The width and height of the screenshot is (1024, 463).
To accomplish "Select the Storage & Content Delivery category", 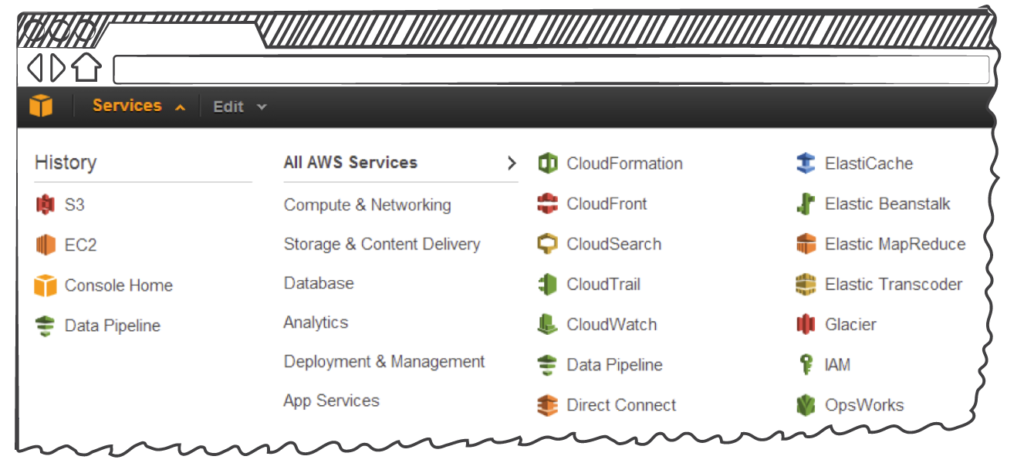I will pos(382,244).
